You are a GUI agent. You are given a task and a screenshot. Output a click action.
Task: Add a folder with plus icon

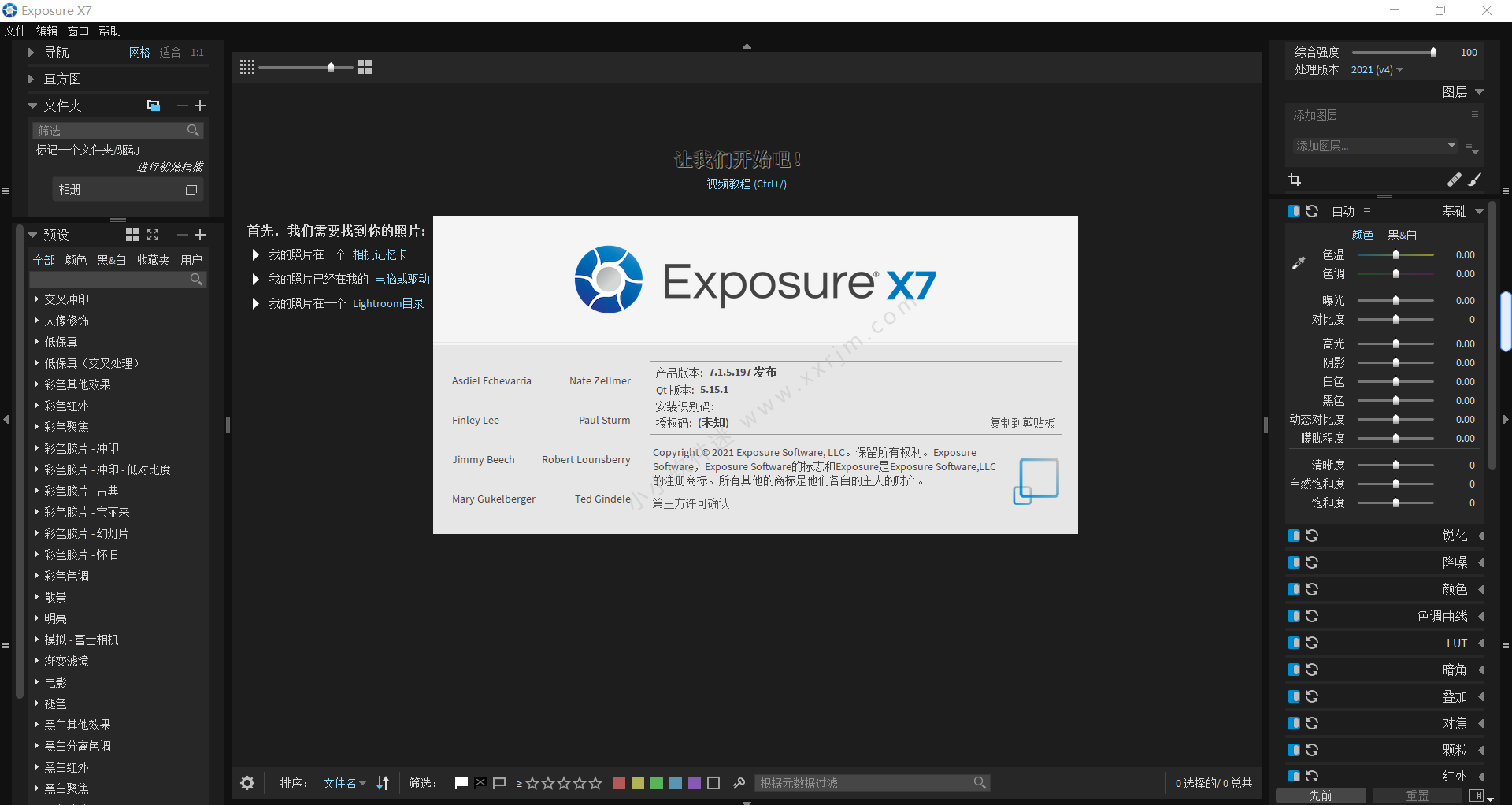point(200,106)
